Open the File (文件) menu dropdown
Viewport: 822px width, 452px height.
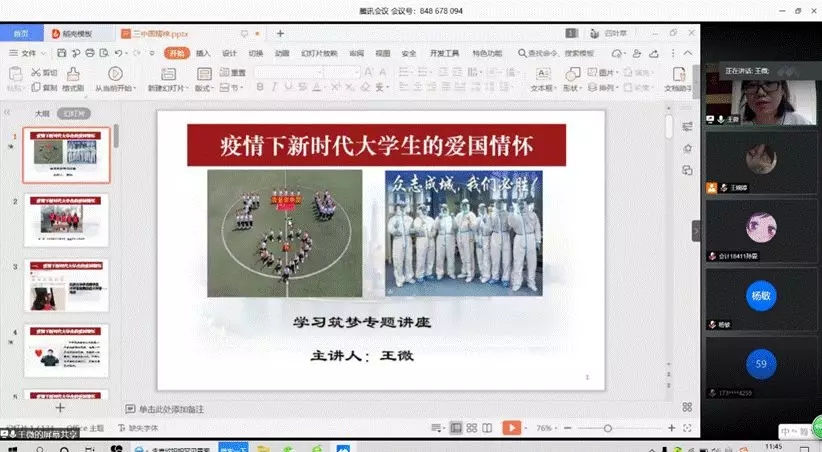click(27, 53)
